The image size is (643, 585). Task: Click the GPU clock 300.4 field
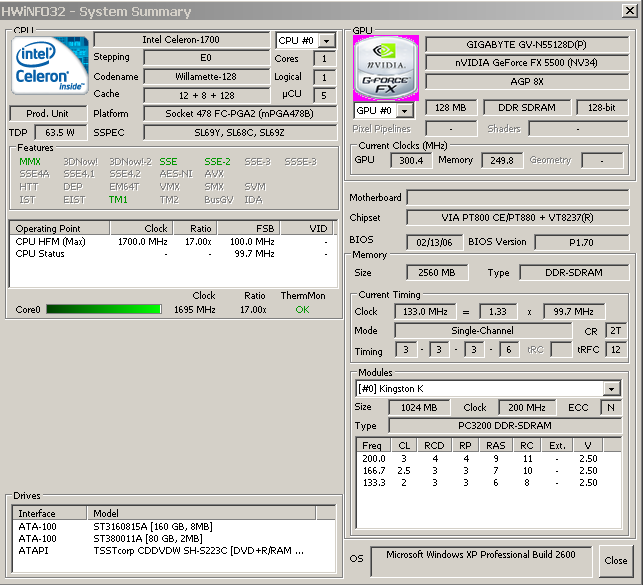[411, 160]
